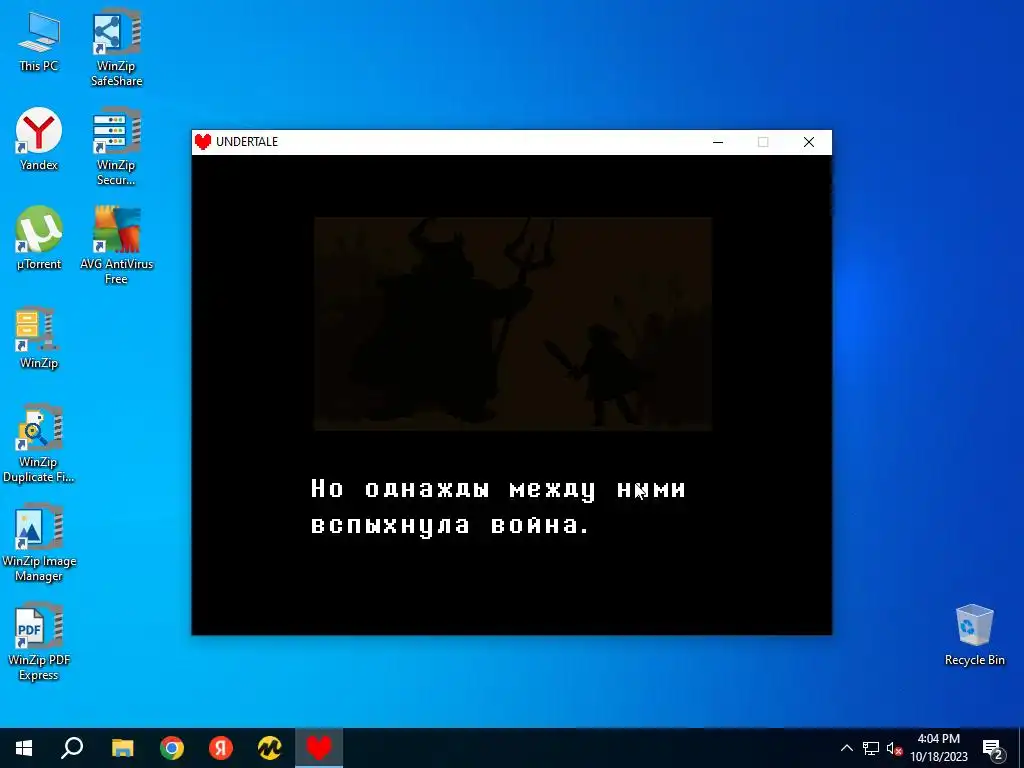The height and width of the screenshot is (768, 1024).
Task: Select the WinZip Image Manager desktop icon
Action: pos(39,543)
